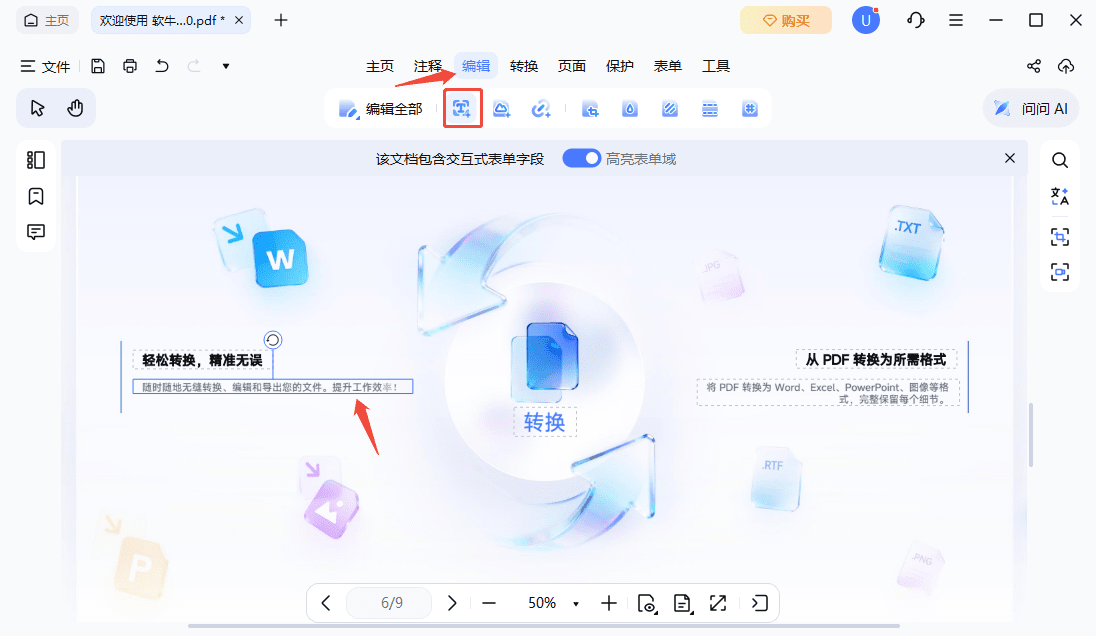This screenshot has height=636, width=1096.
Task: Select the 编辑 ribbon tab
Action: [x=476, y=66]
